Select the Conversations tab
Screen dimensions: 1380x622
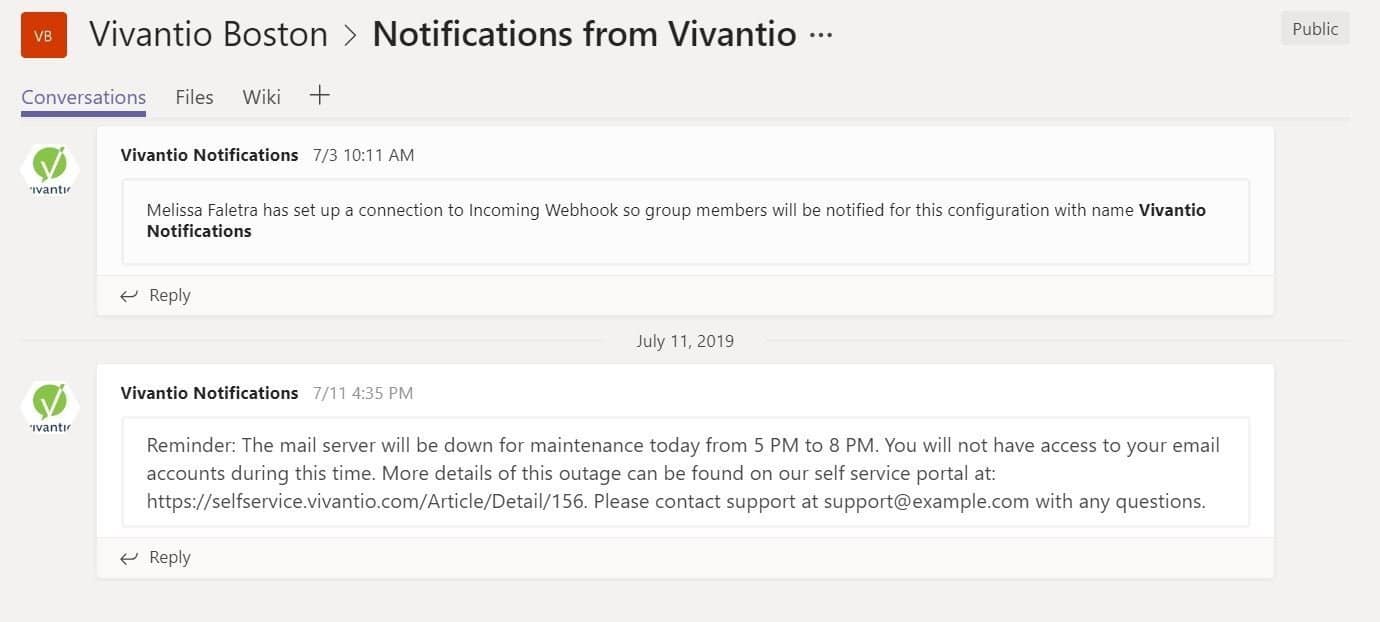coord(83,96)
